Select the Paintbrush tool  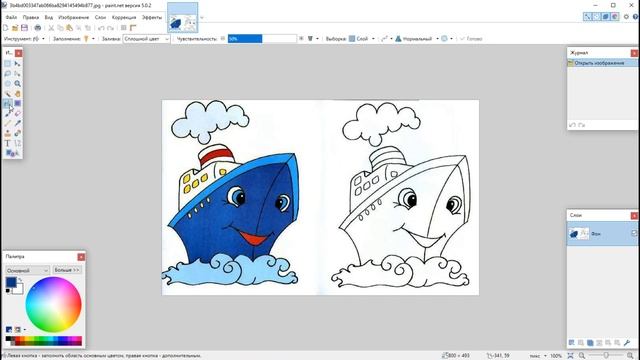coord(8,113)
